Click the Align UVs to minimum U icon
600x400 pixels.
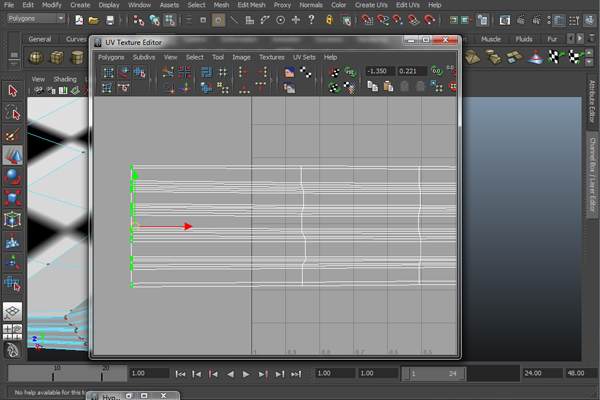click(x=243, y=72)
